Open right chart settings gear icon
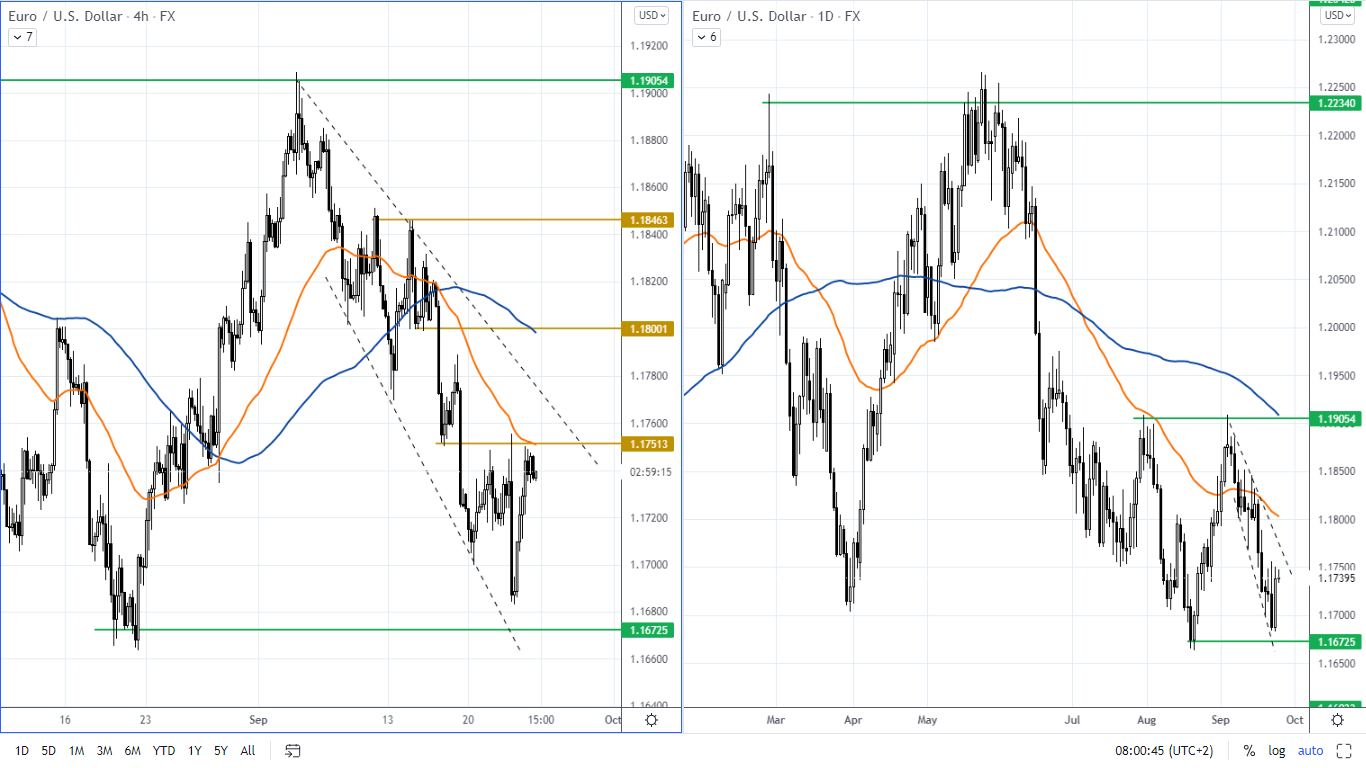Viewport: 1366px width, 768px height. point(1337,720)
